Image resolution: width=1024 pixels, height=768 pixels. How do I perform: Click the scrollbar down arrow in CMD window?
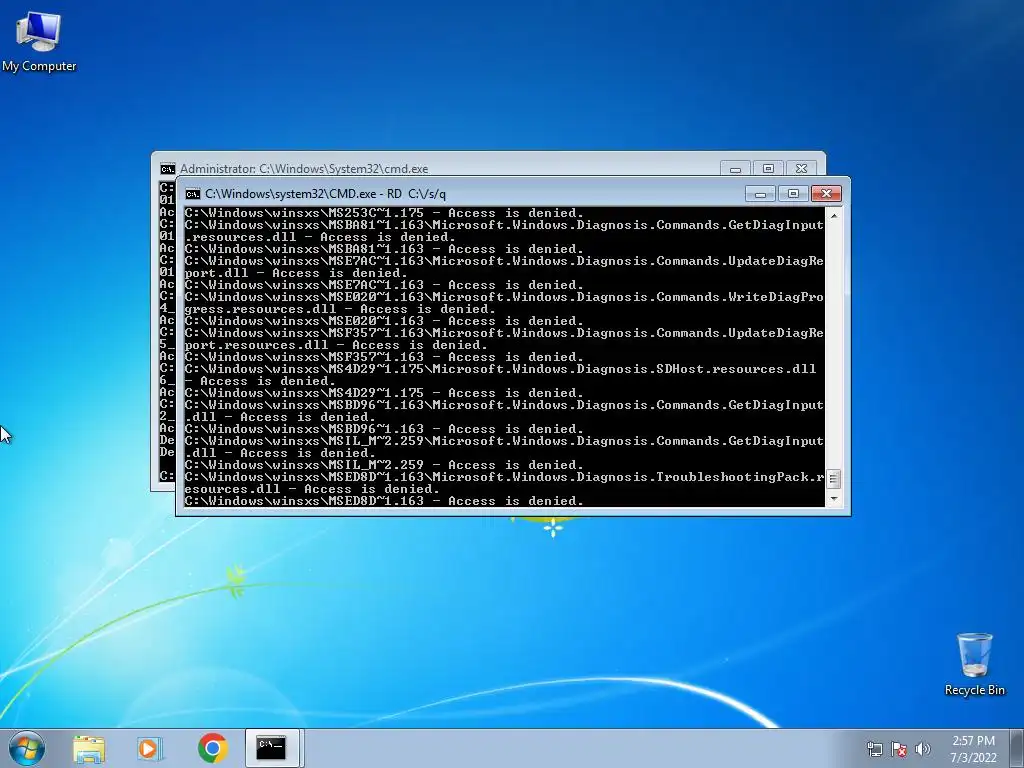click(x=833, y=499)
